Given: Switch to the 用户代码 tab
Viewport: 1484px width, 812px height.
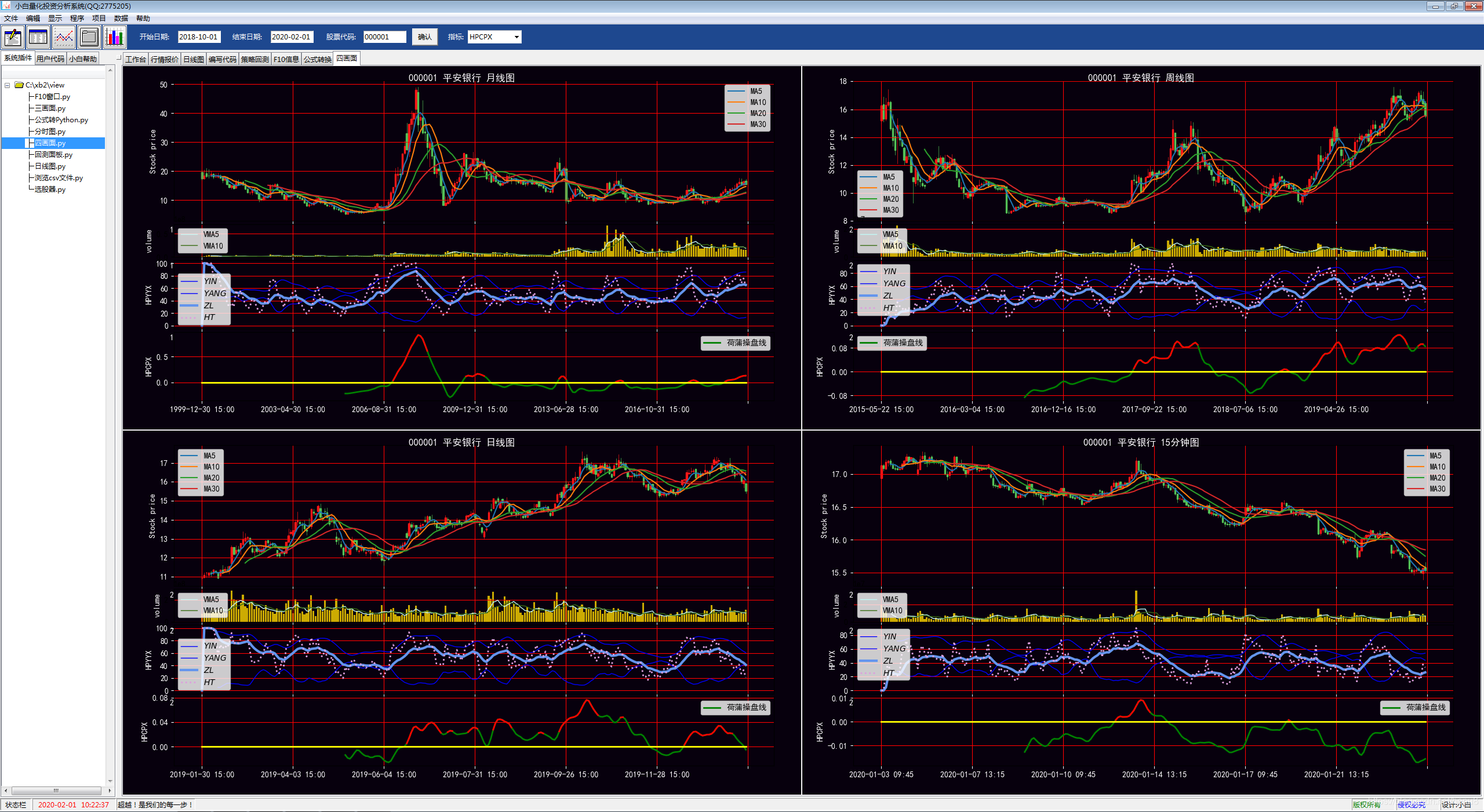Looking at the screenshot, I should (x=50, y=59).
